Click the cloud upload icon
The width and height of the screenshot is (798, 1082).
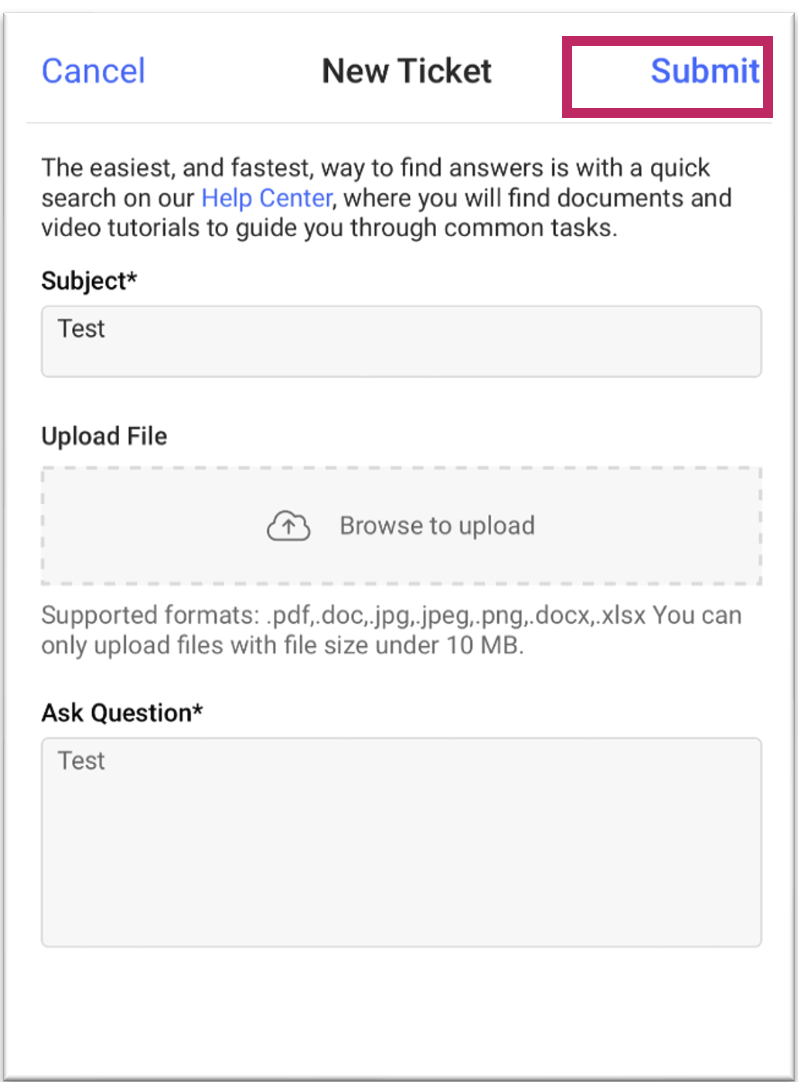tap(289, 526)
